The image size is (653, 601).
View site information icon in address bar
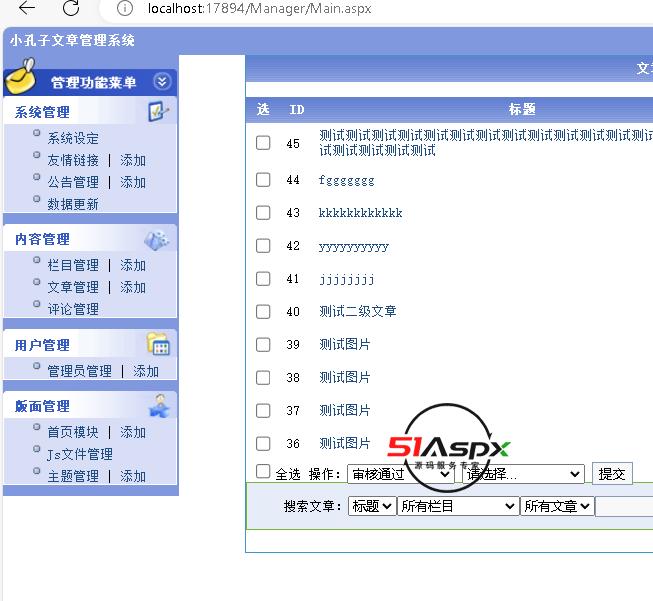pos(125,8)
